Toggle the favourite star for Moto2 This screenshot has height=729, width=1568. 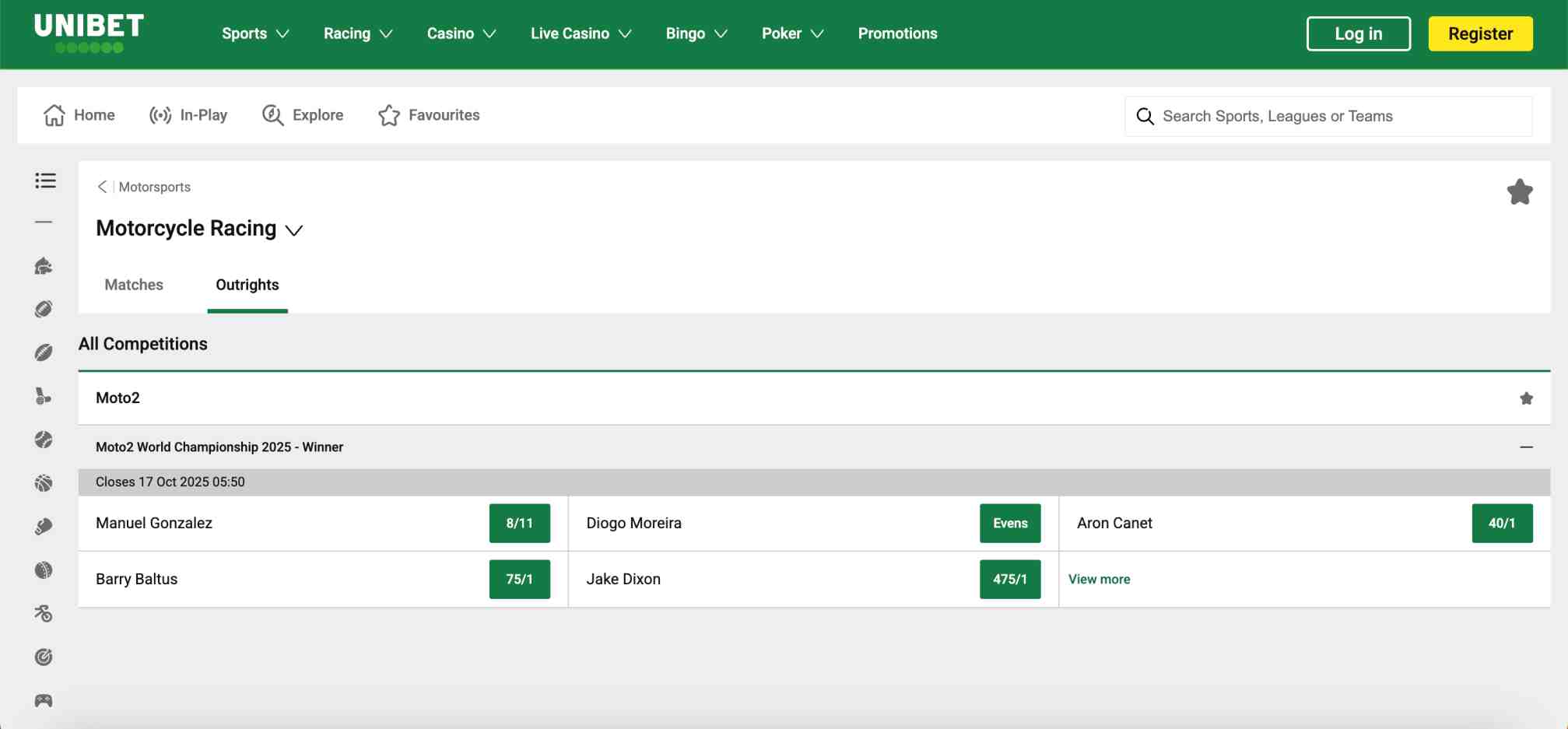pos(1526,398)
